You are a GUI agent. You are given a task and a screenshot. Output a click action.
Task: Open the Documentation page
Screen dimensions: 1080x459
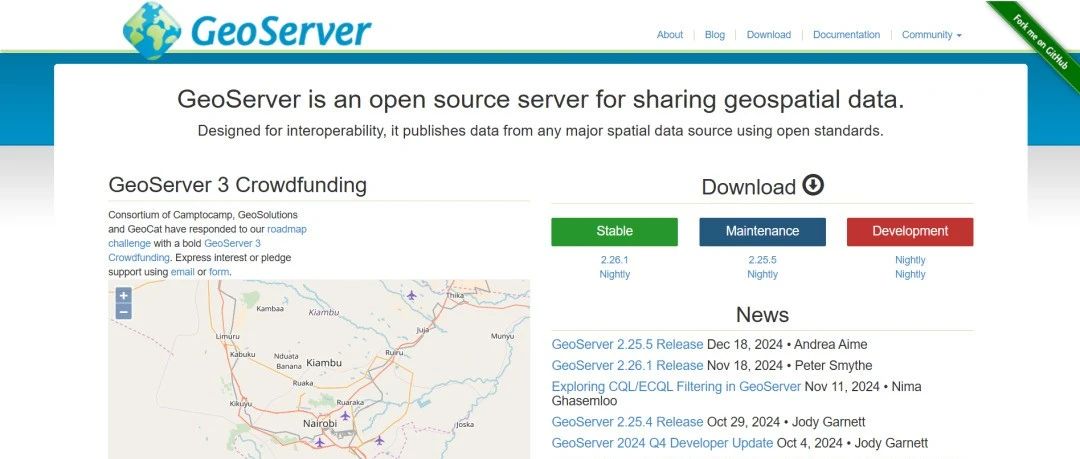tap(846, 34)
